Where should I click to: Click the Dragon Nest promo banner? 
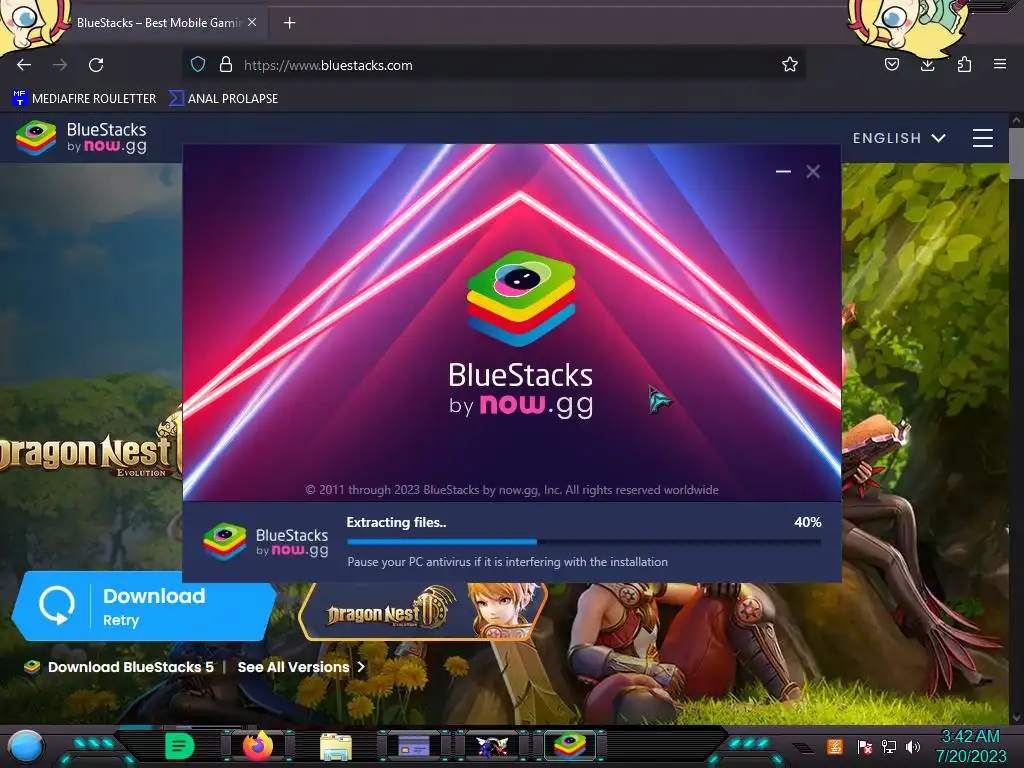tap(422, 612)
